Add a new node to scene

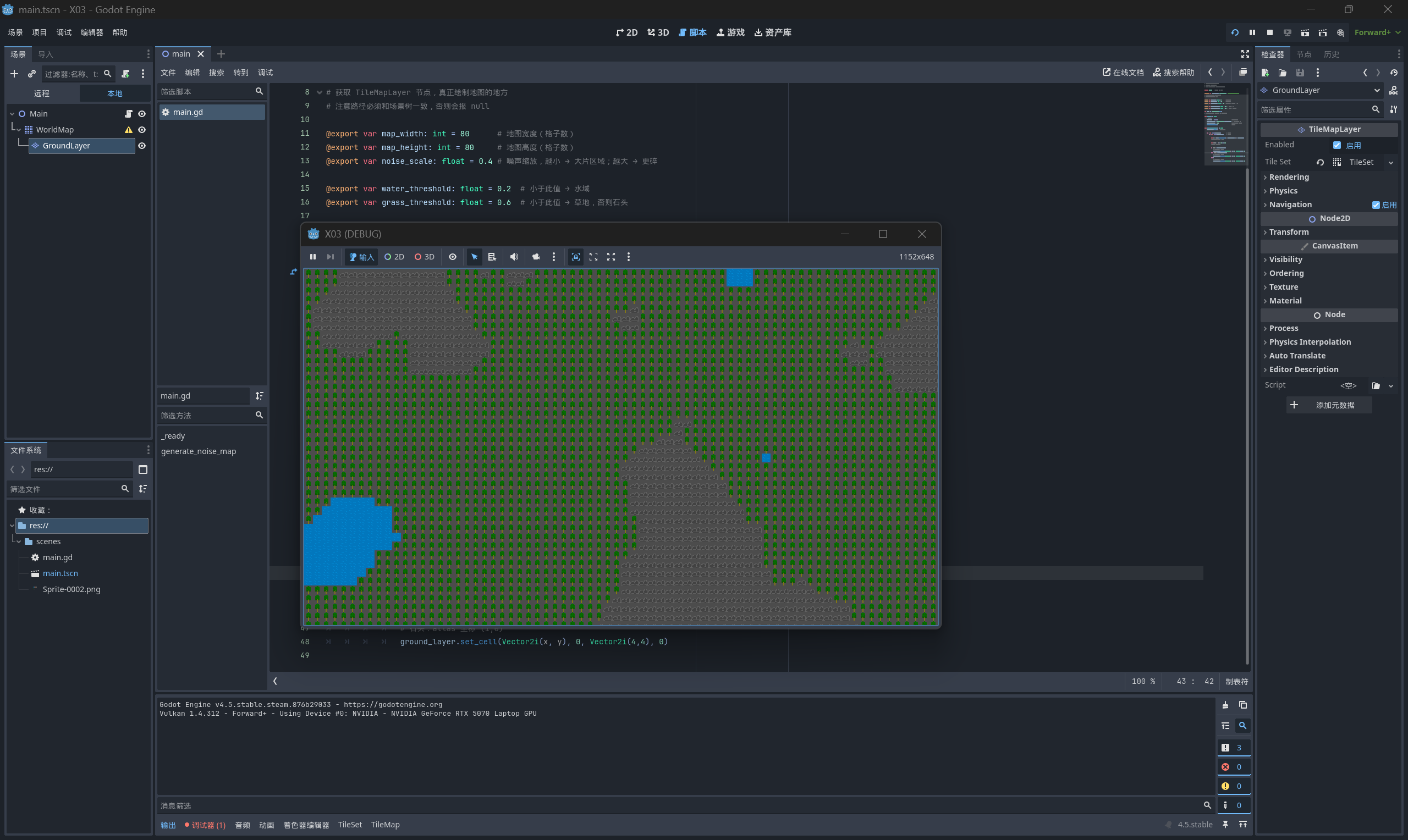[x=14, y=74]
